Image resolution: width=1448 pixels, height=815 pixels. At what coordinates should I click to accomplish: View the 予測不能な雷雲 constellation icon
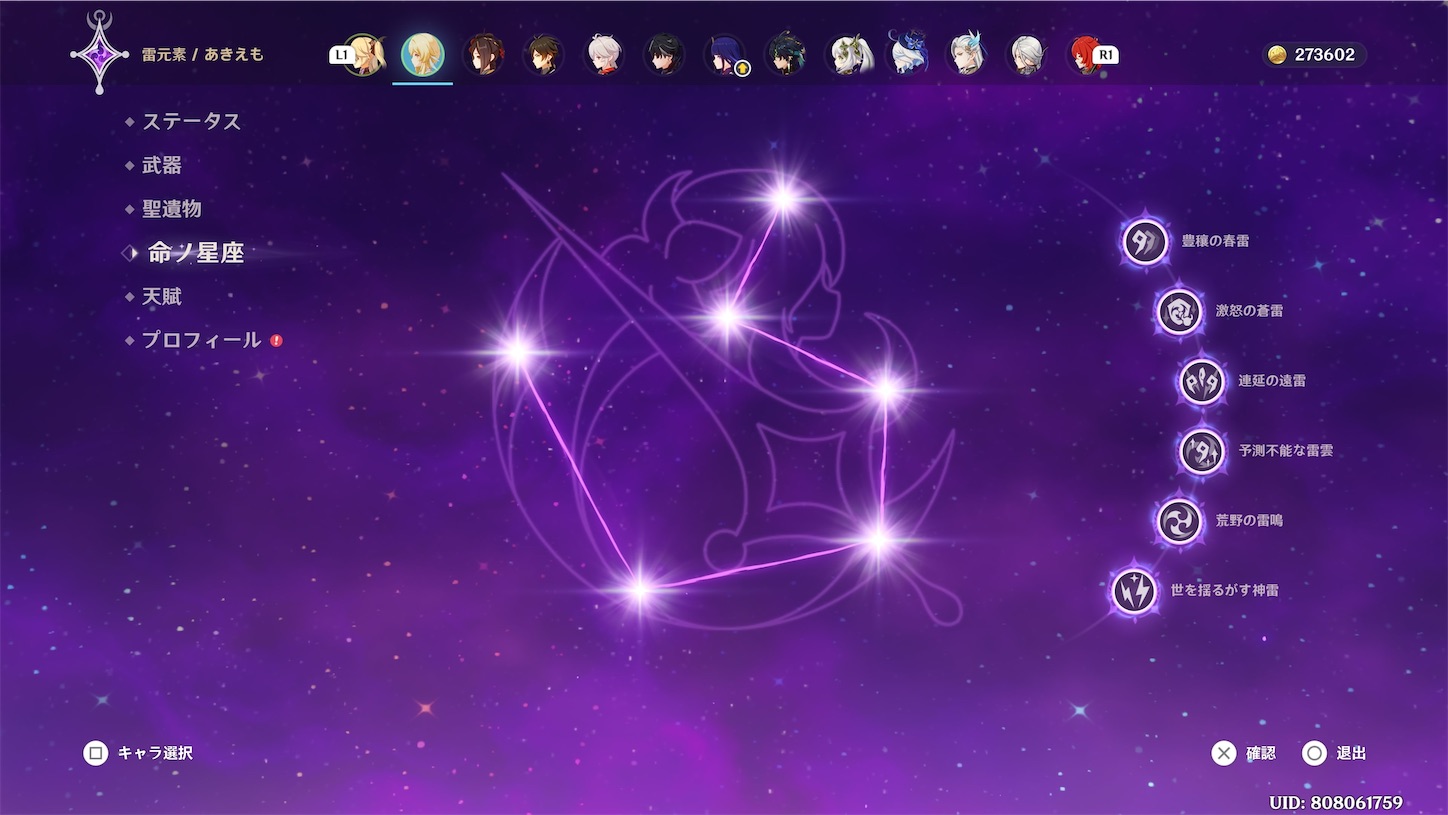pyautogui.click(x=1202, y=451)
